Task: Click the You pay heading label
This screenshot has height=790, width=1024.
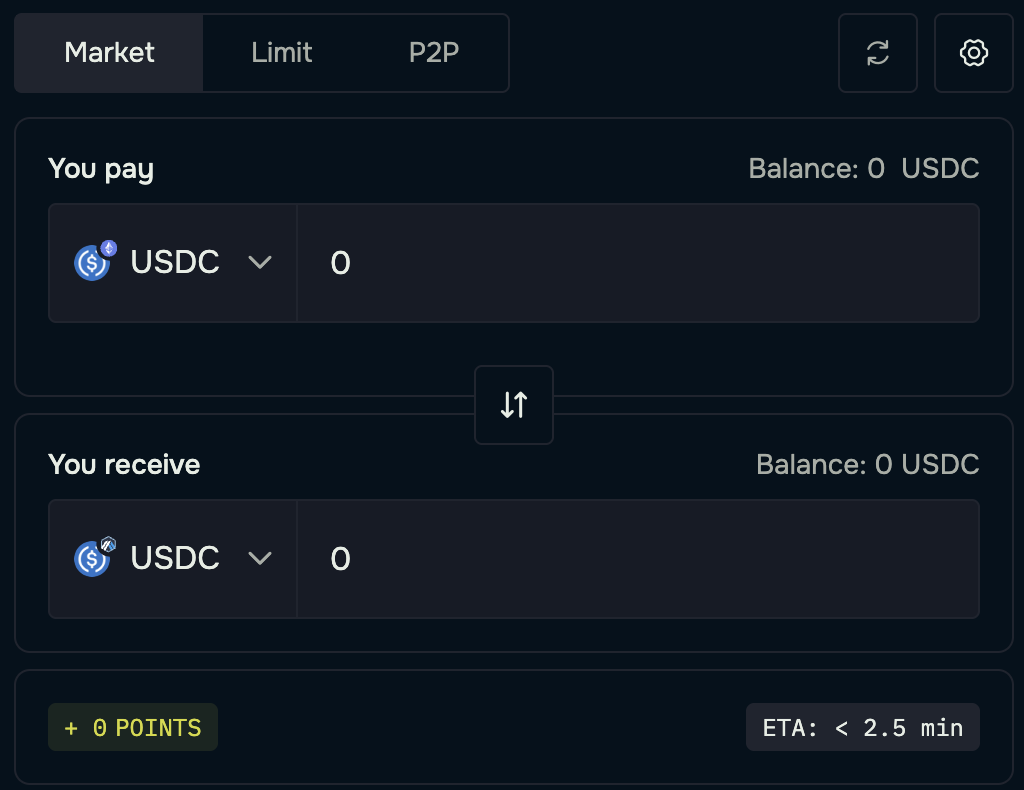Action: tap(101, 169)
